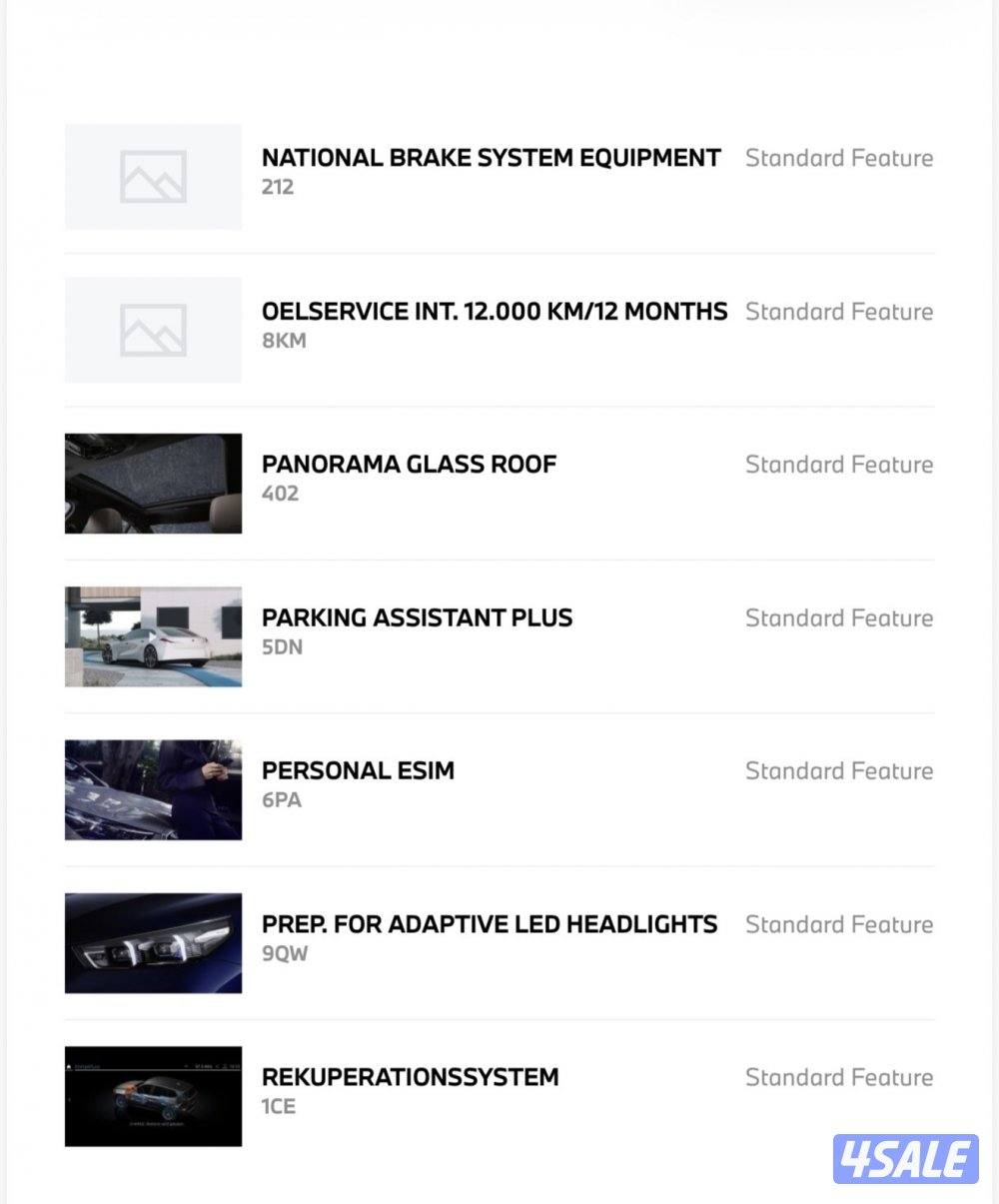
Task: Click Standard Feature label for Panorama Glass Roof
Action: pos(839,465)
